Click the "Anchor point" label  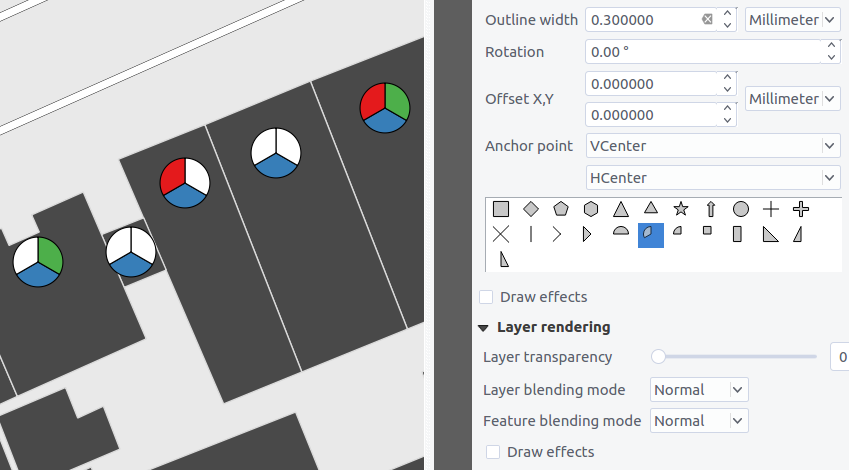tap(529, 146)
